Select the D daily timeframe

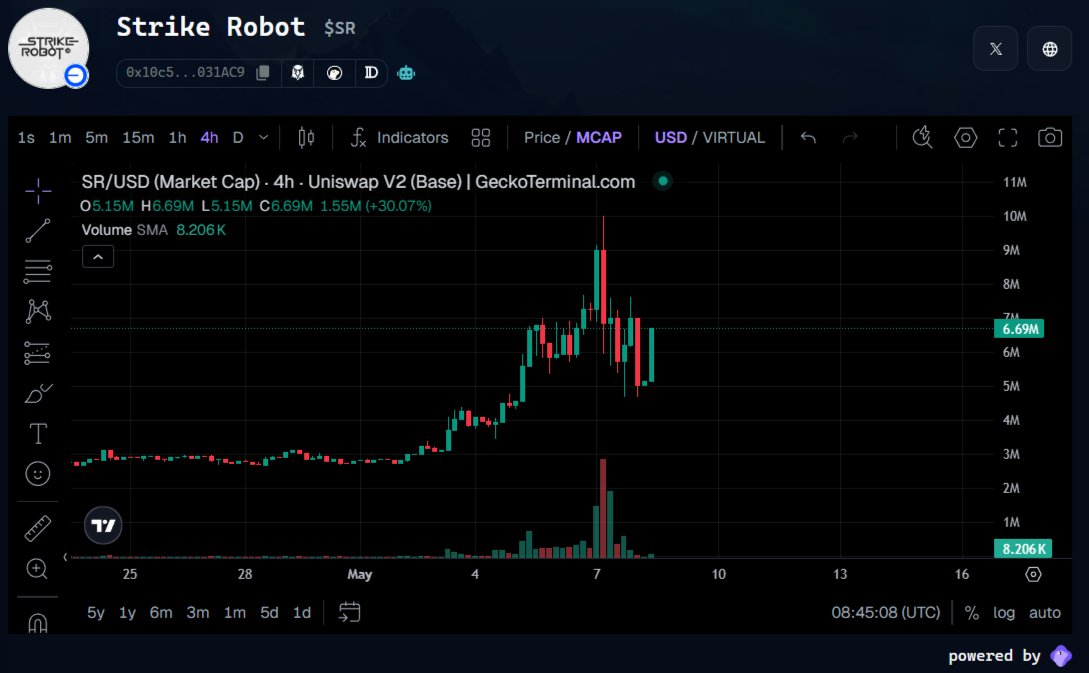[238, 138]
